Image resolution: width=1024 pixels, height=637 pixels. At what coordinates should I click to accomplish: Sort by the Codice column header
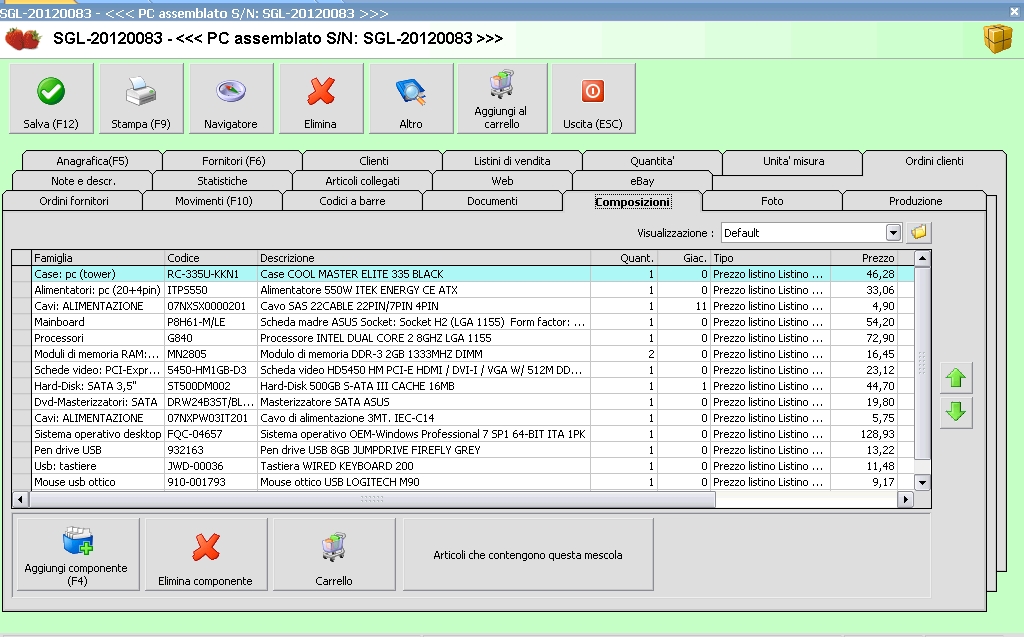[x=211, y=258]
